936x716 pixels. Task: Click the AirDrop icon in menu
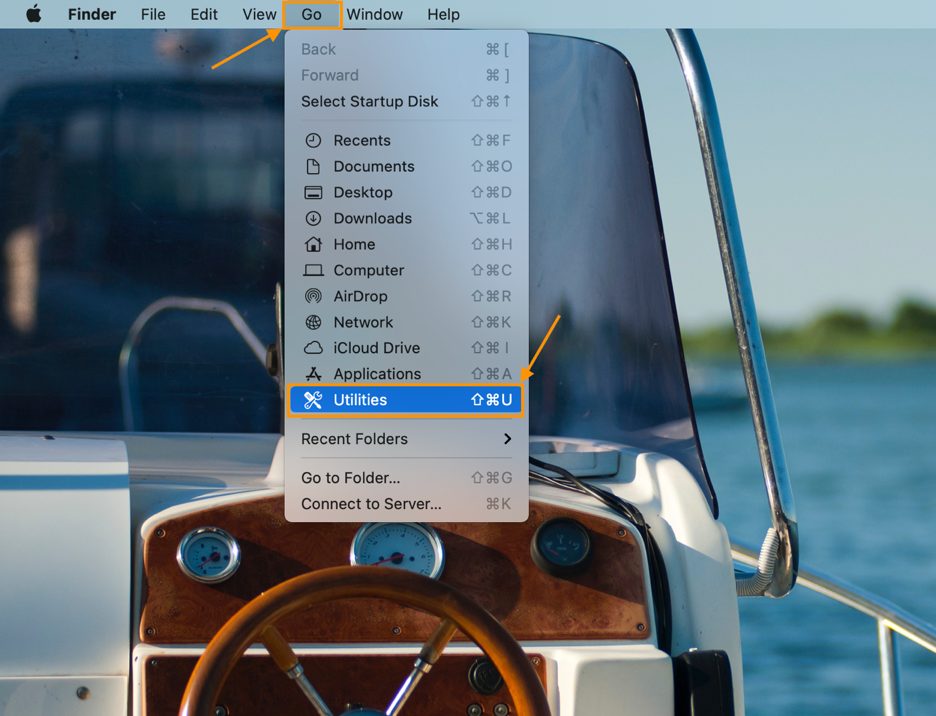[x=313, y=297]
